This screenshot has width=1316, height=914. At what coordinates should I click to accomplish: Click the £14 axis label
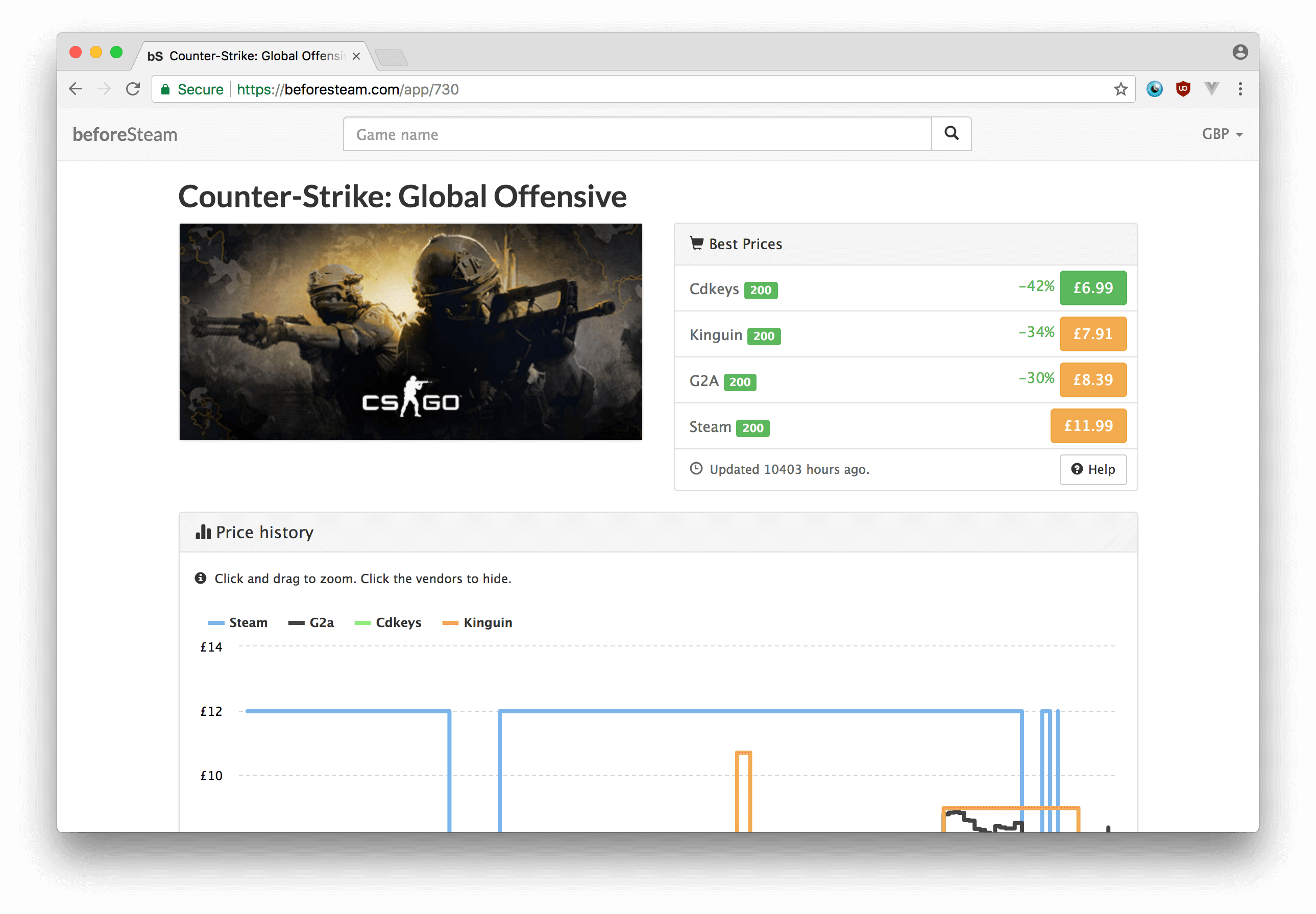tap(211, 647)
